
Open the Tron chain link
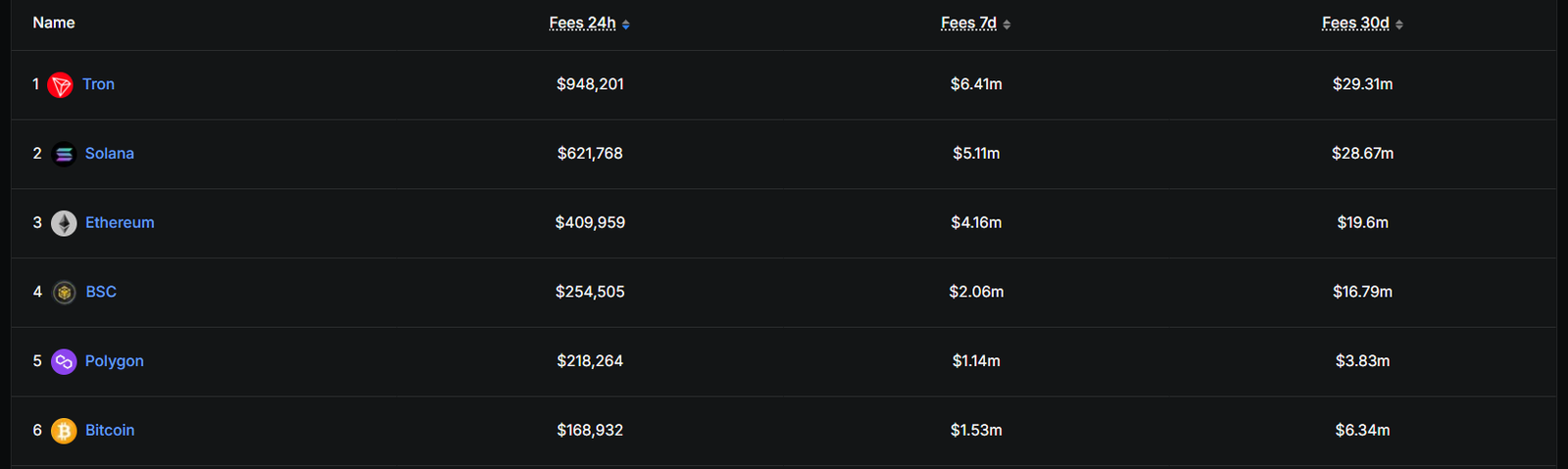click(98, 84)
